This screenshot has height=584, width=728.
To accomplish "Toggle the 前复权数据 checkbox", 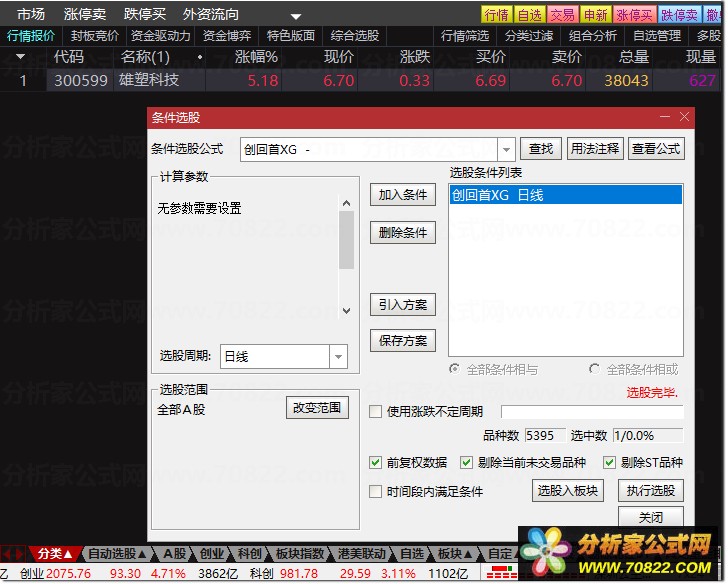I will point(375,462).
